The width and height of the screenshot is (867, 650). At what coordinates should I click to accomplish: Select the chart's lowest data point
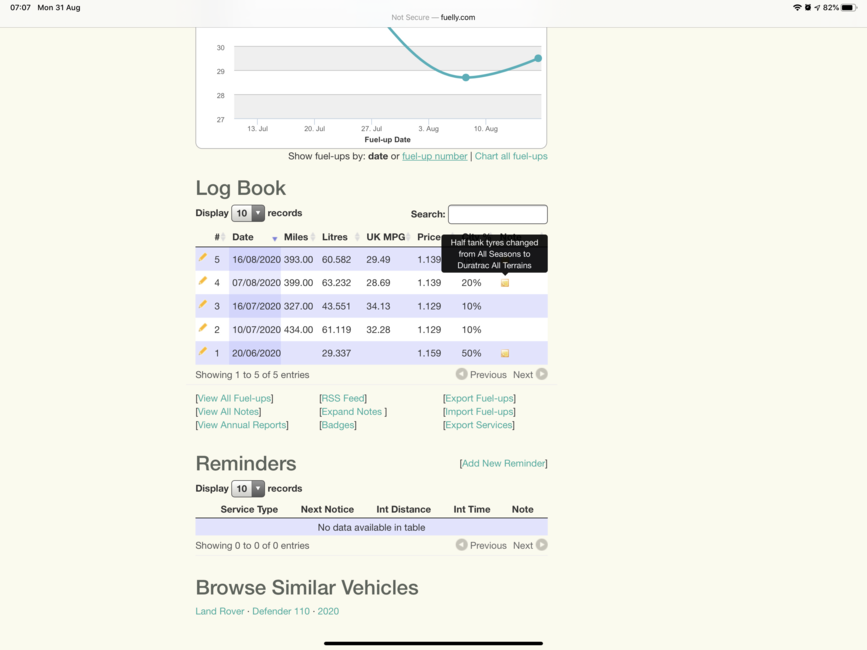(x=466, y=77)
